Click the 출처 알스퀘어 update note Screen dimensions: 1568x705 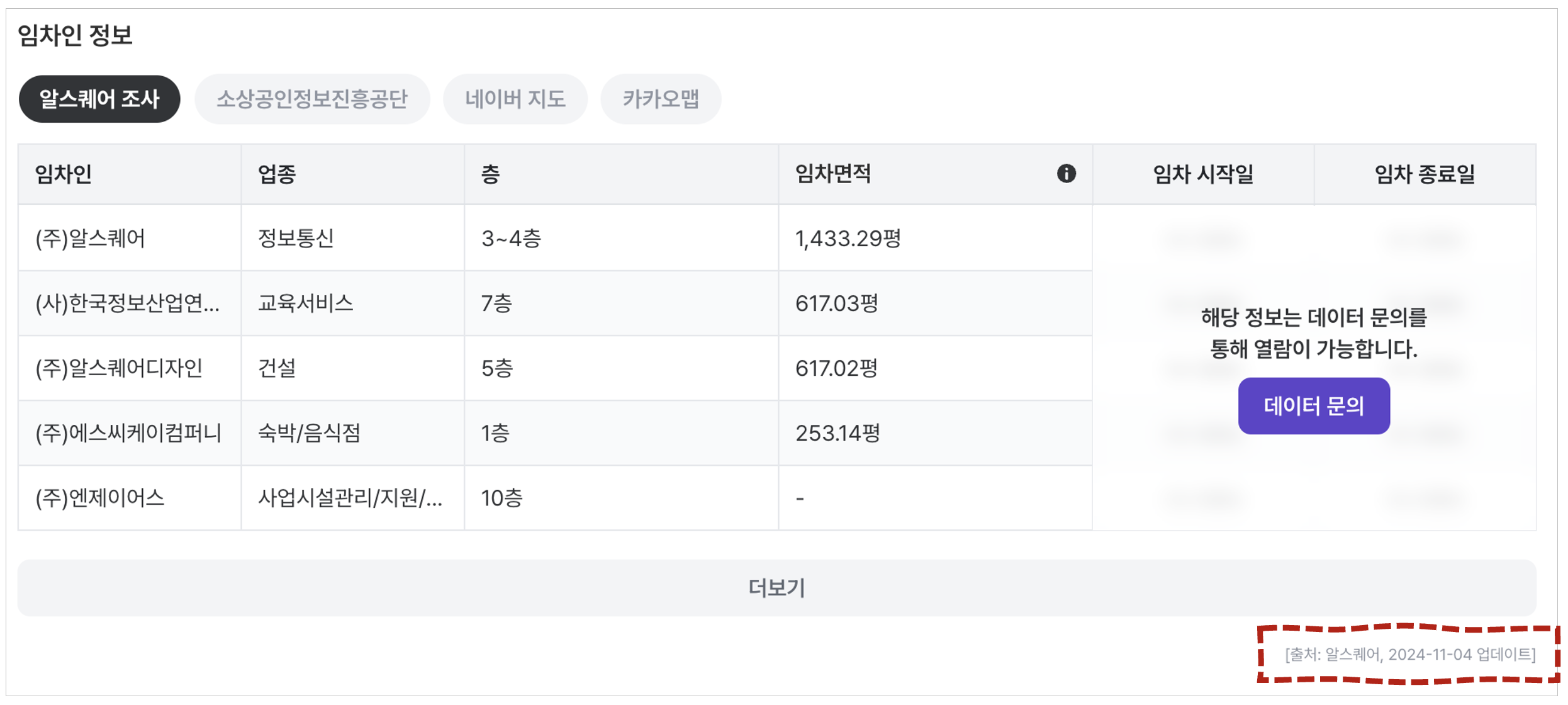[x=1409, y=655]
